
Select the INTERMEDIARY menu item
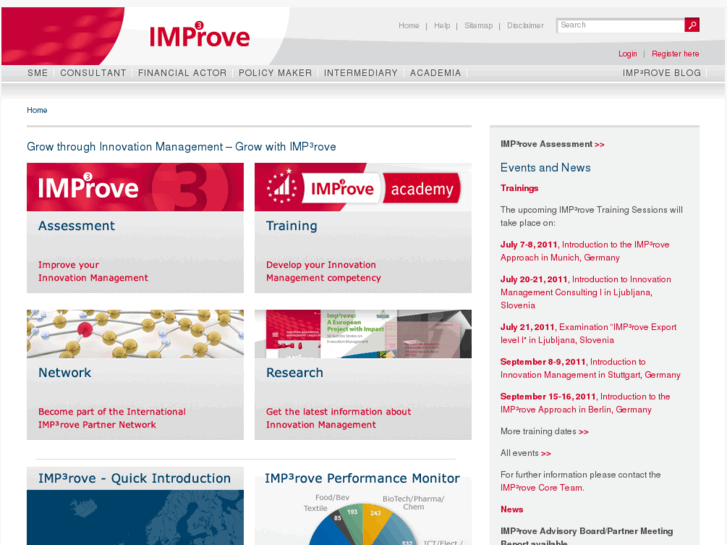tap(361, 73)
